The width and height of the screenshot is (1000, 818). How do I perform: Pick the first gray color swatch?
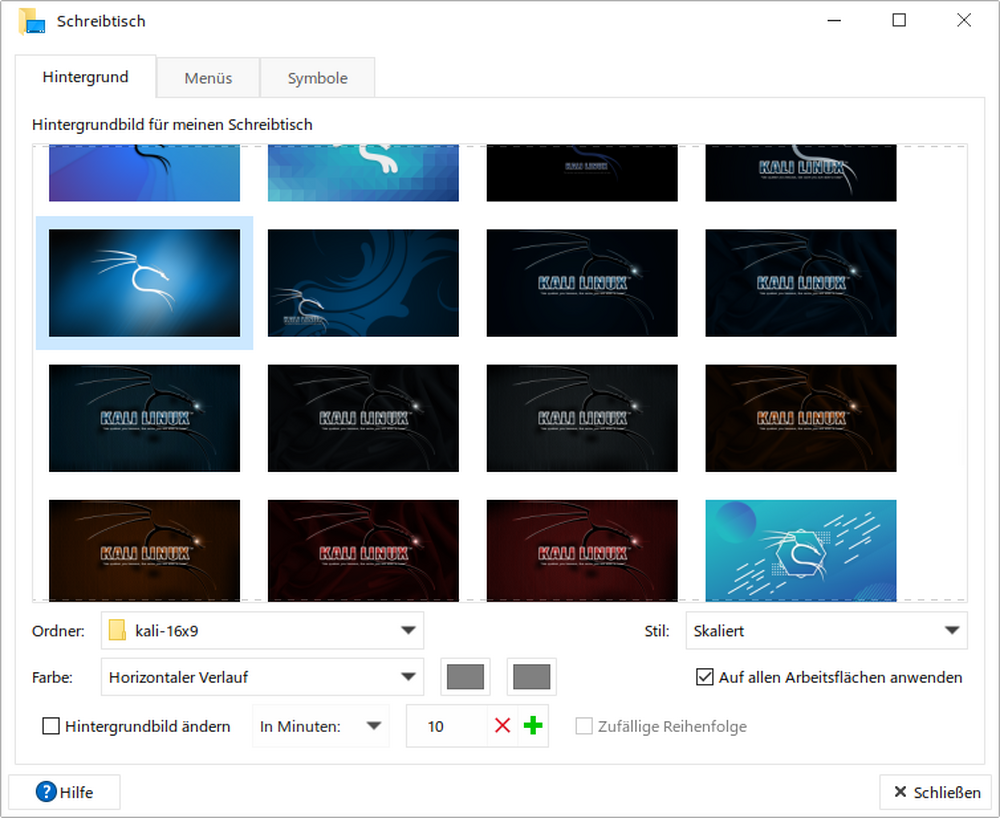(x=466, y=677)
